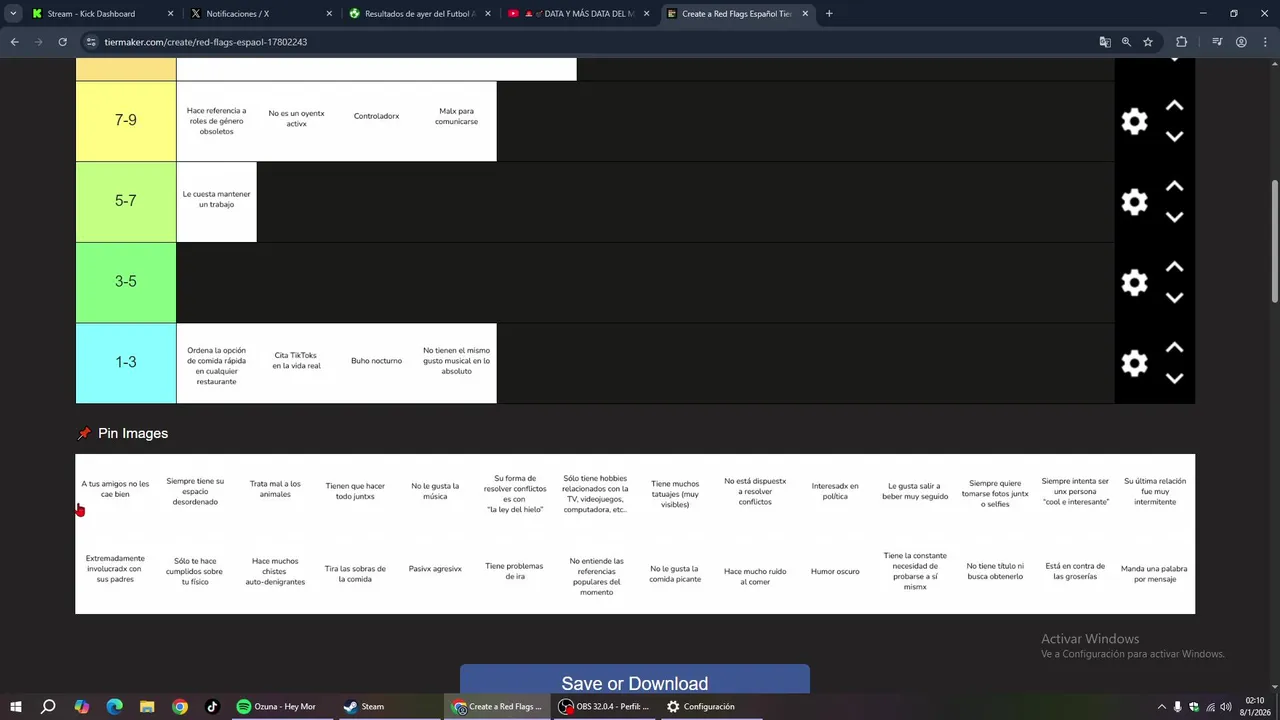Switch to the DATA Y MÁS DATA tab
Viewport: 1280px width, 720px height.
[x=580, y=14]
